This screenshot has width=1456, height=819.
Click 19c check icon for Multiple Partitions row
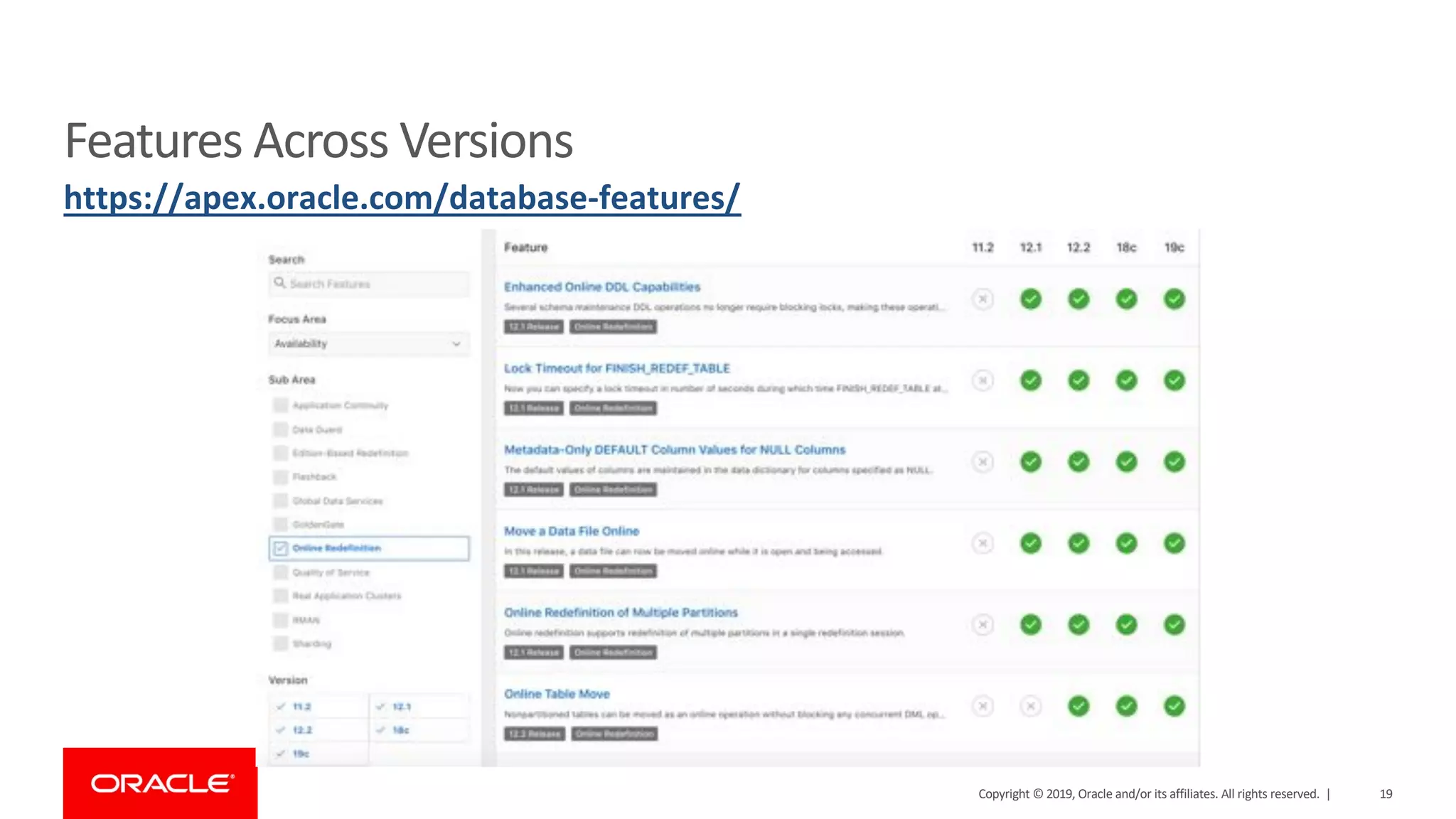coord(1174,625)
